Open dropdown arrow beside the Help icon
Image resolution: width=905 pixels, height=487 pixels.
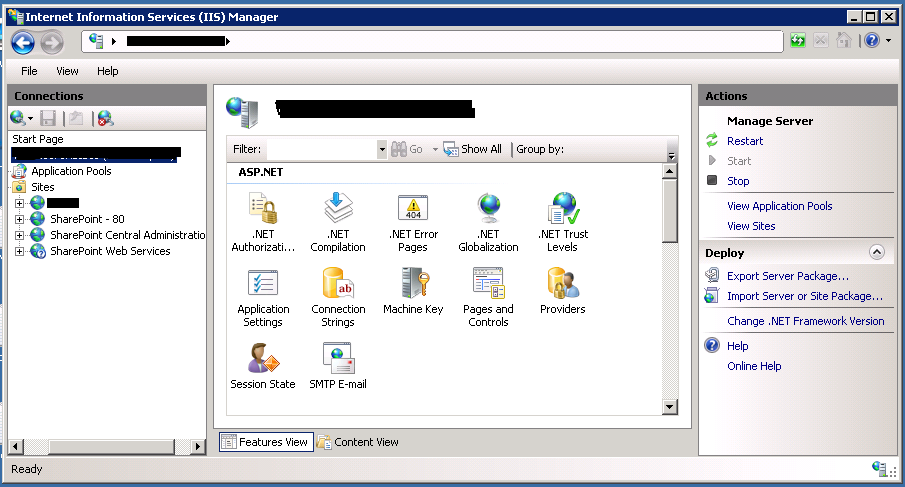click(888, 40)
